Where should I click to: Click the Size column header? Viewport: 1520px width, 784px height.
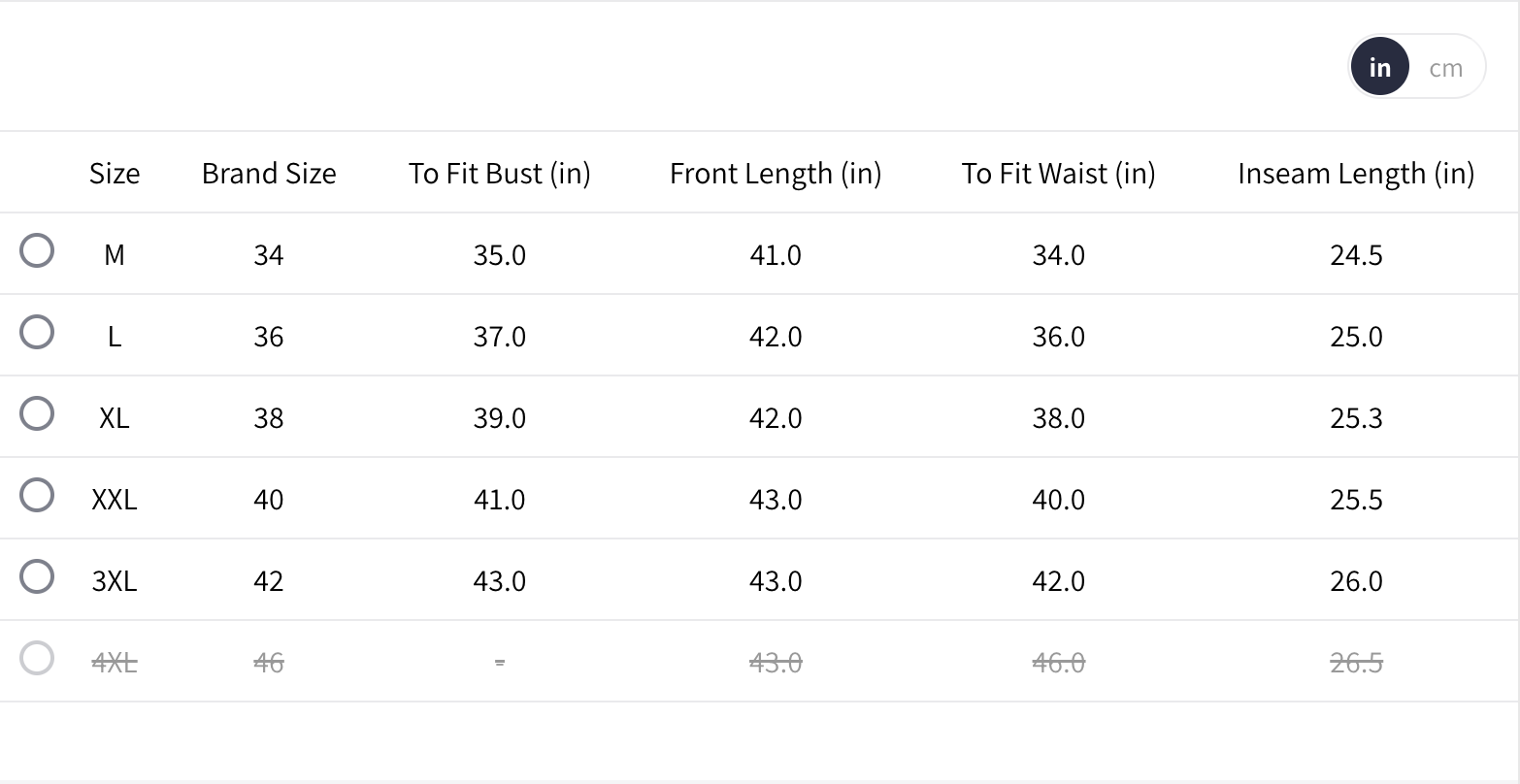click(x=115, y=174)
